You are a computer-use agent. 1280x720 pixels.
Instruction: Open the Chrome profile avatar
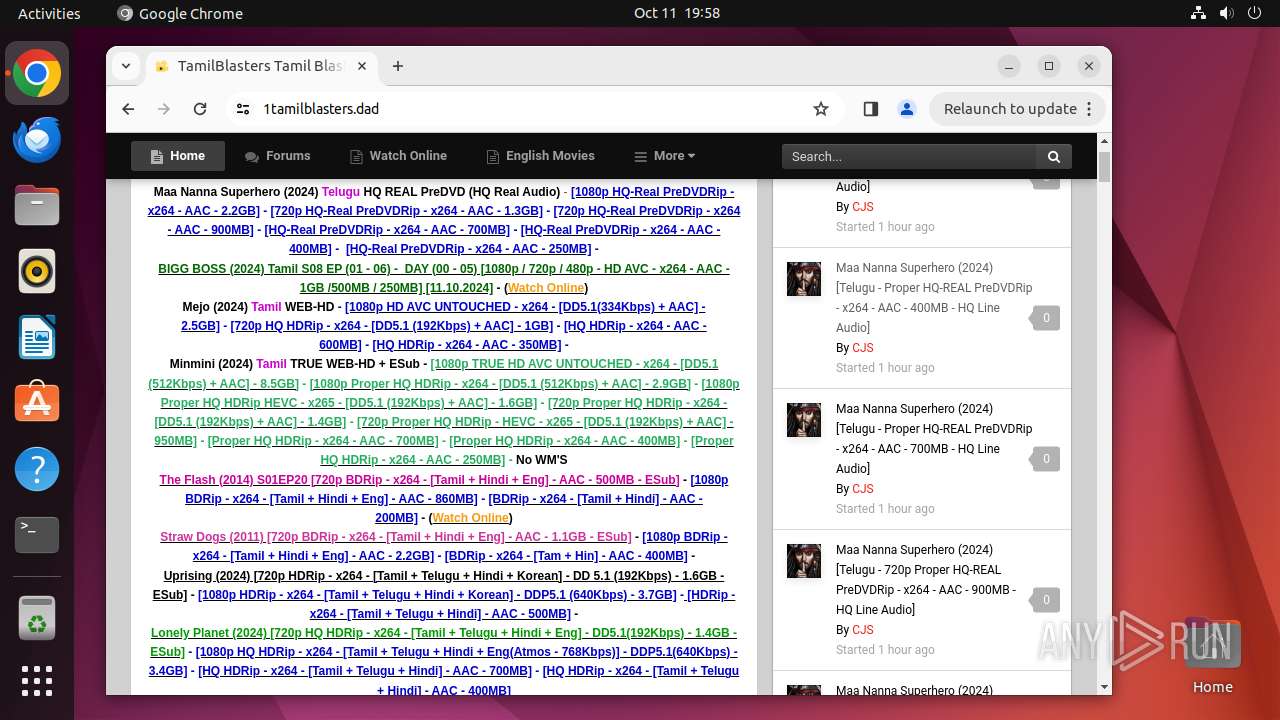(907, 109)
